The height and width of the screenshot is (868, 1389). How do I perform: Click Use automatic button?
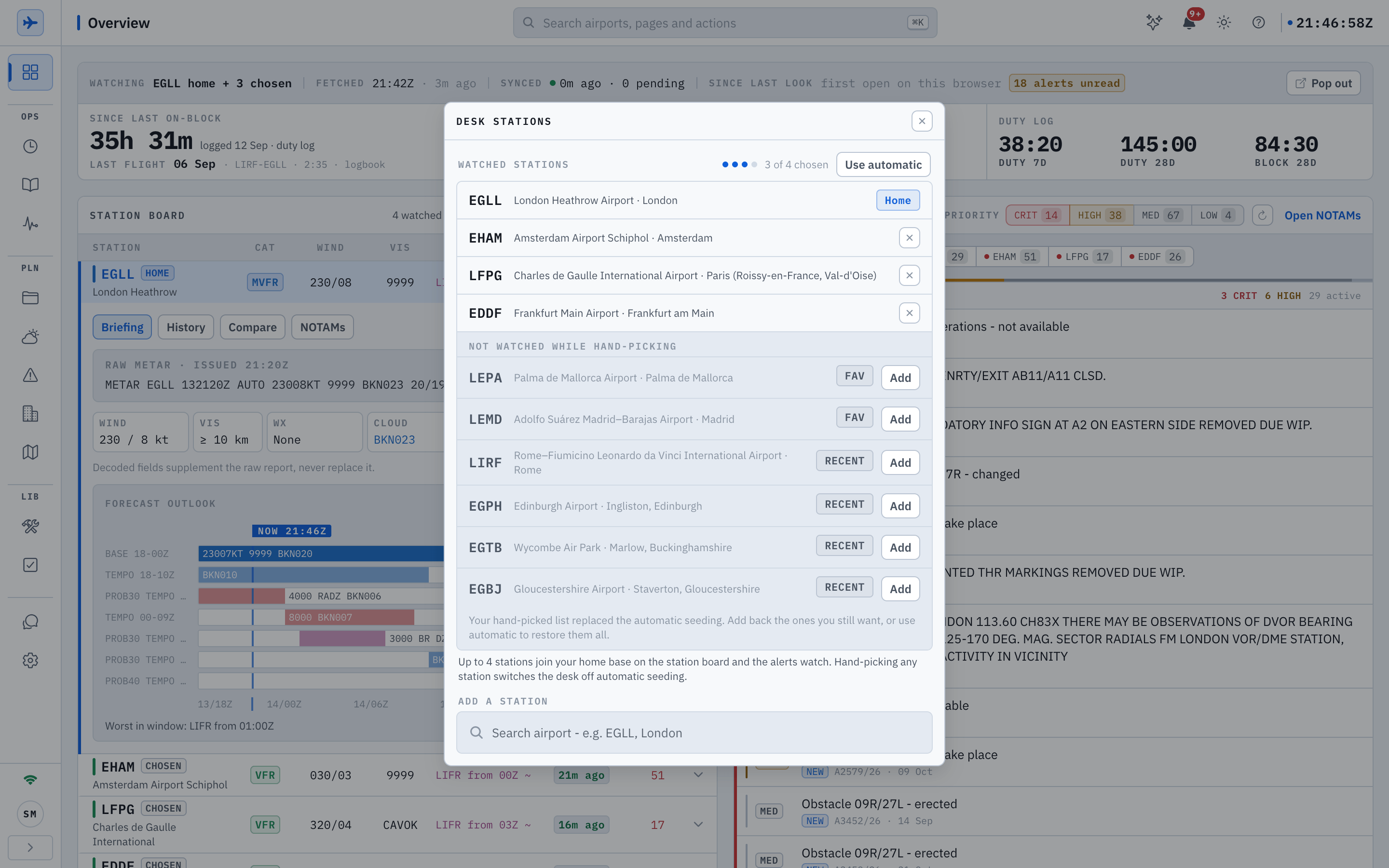coord(884,165)
